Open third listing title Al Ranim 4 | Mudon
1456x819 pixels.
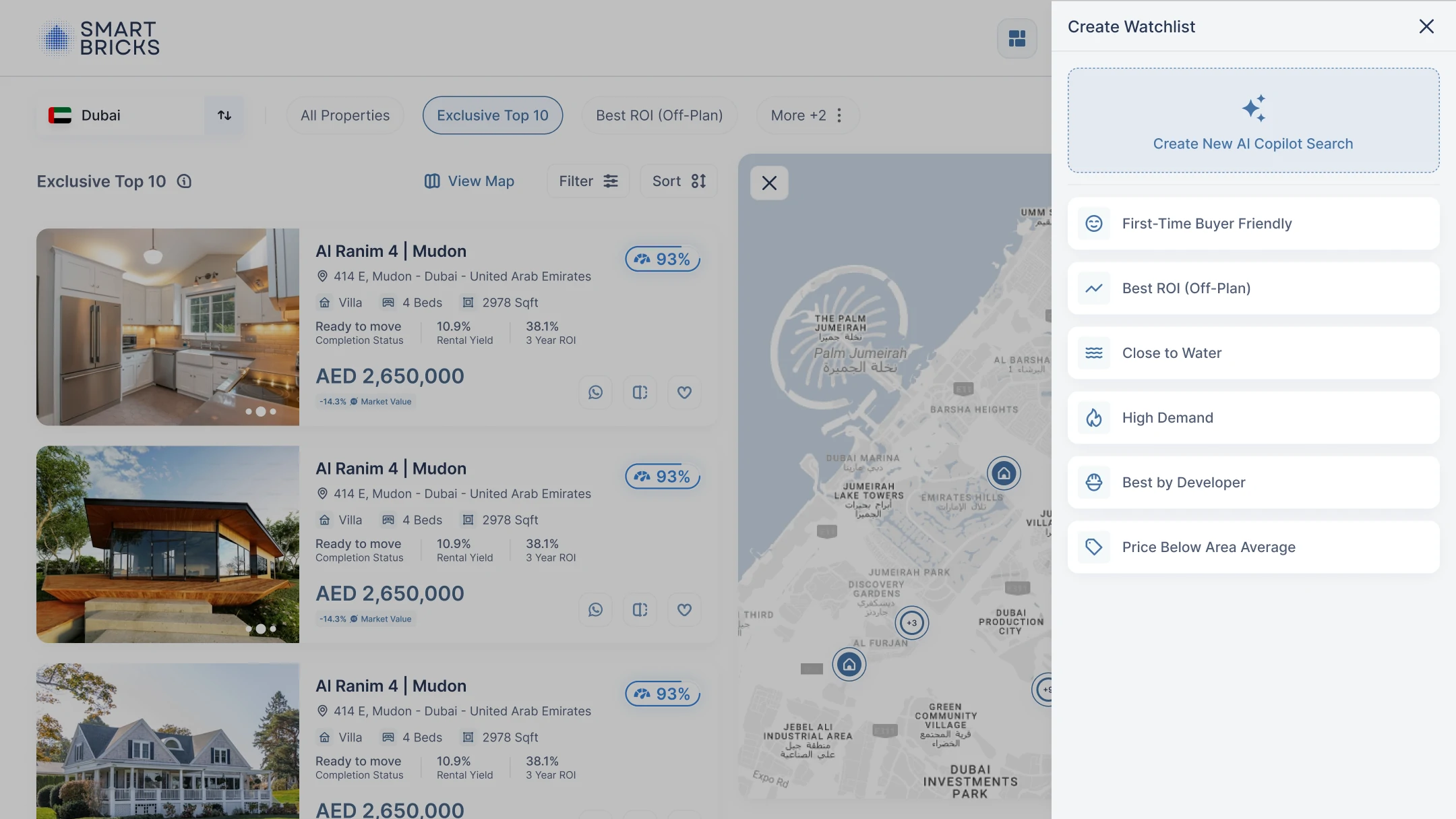coord(391,686)
